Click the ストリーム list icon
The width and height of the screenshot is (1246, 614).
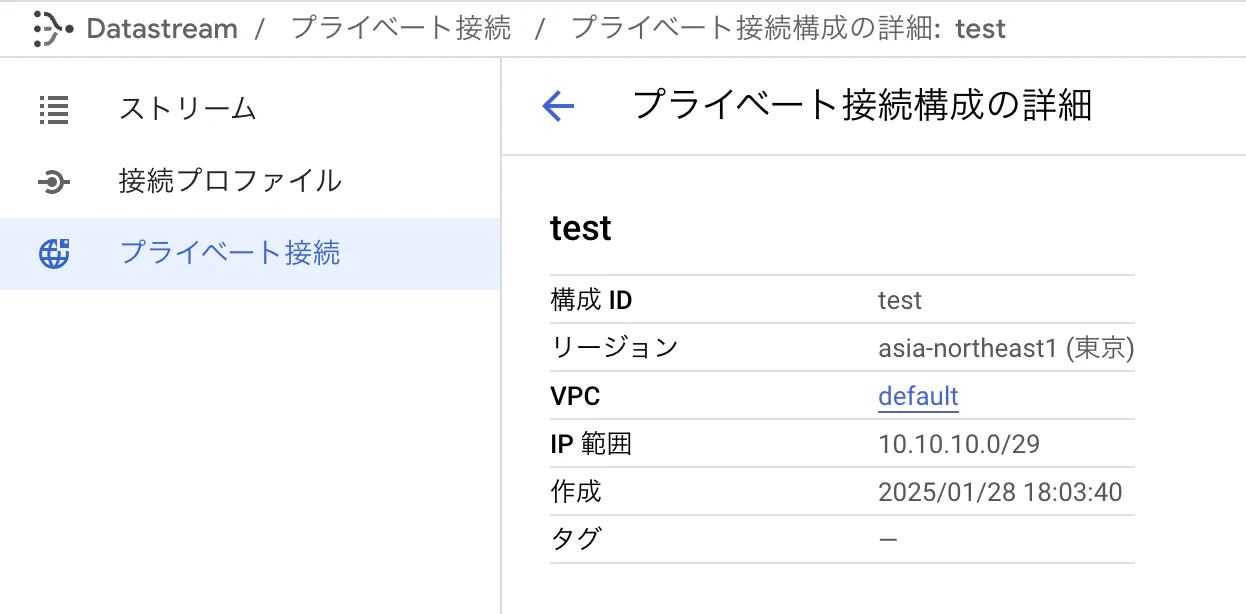(x=53, y=109)
